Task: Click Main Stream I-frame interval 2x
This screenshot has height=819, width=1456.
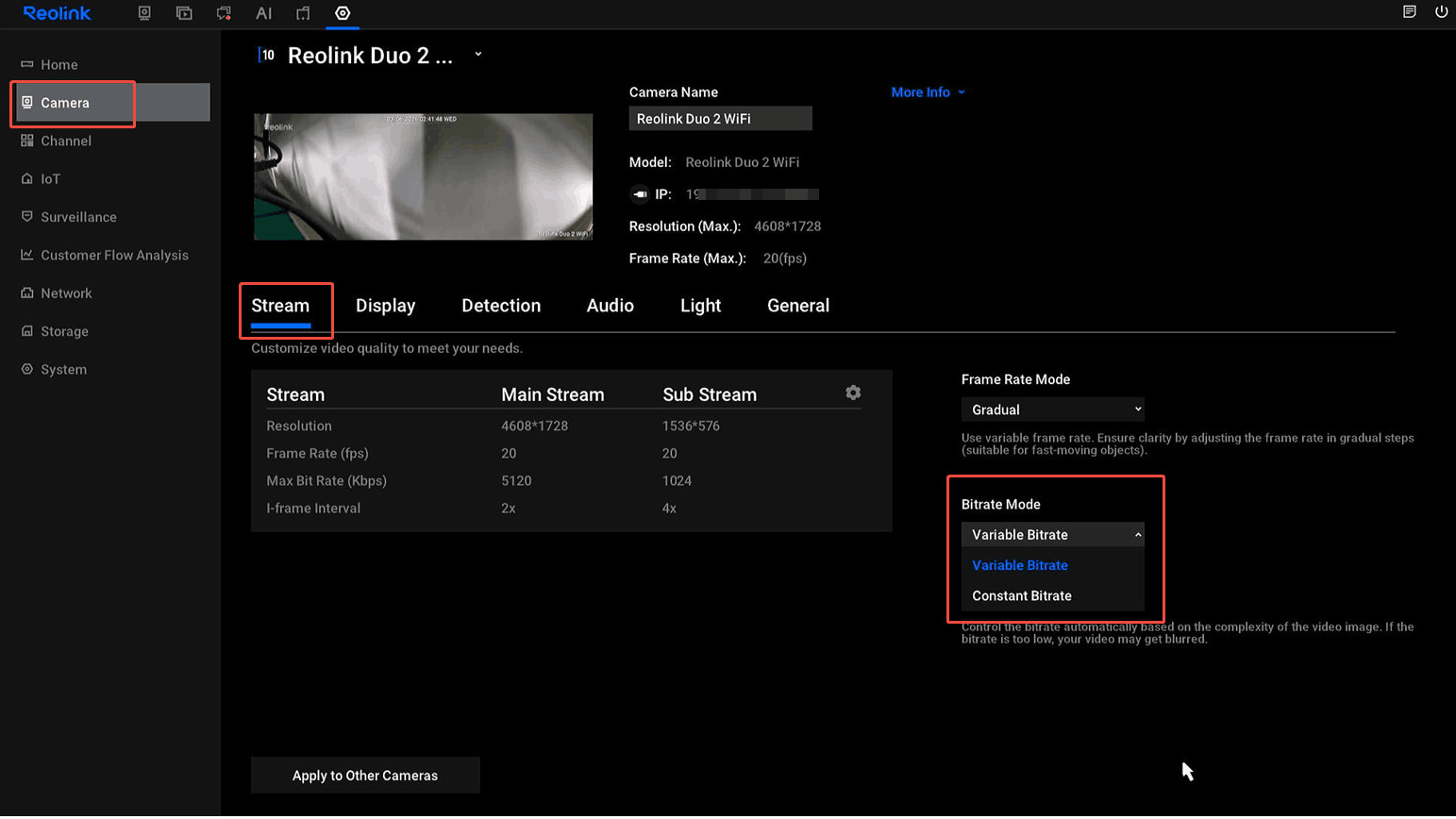Action: 508,508
